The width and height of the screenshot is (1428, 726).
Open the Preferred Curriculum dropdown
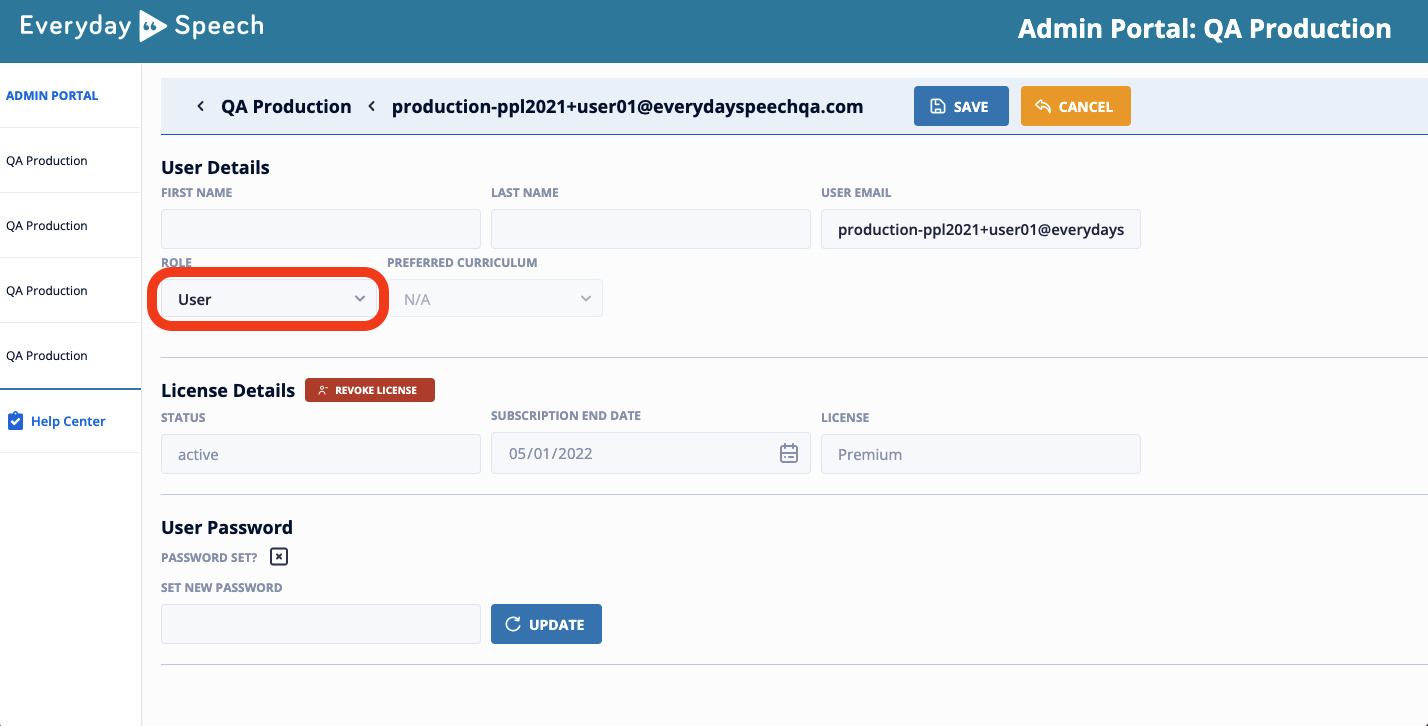(x=495, y=299)
